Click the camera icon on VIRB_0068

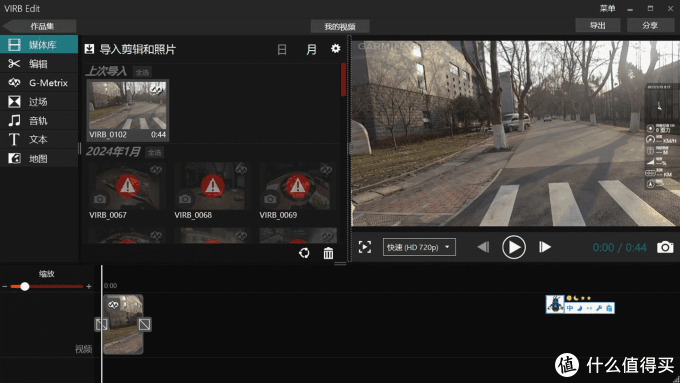pos(185,199)
